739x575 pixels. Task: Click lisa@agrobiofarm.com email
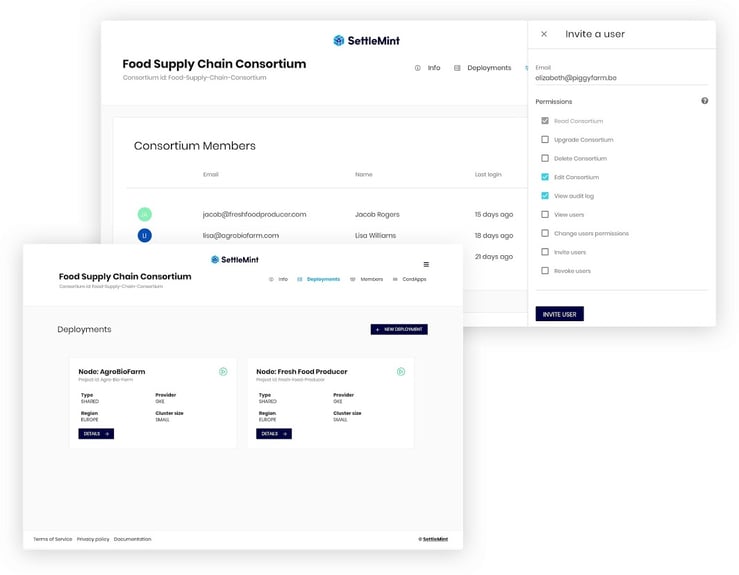click(x=241, y=235)
